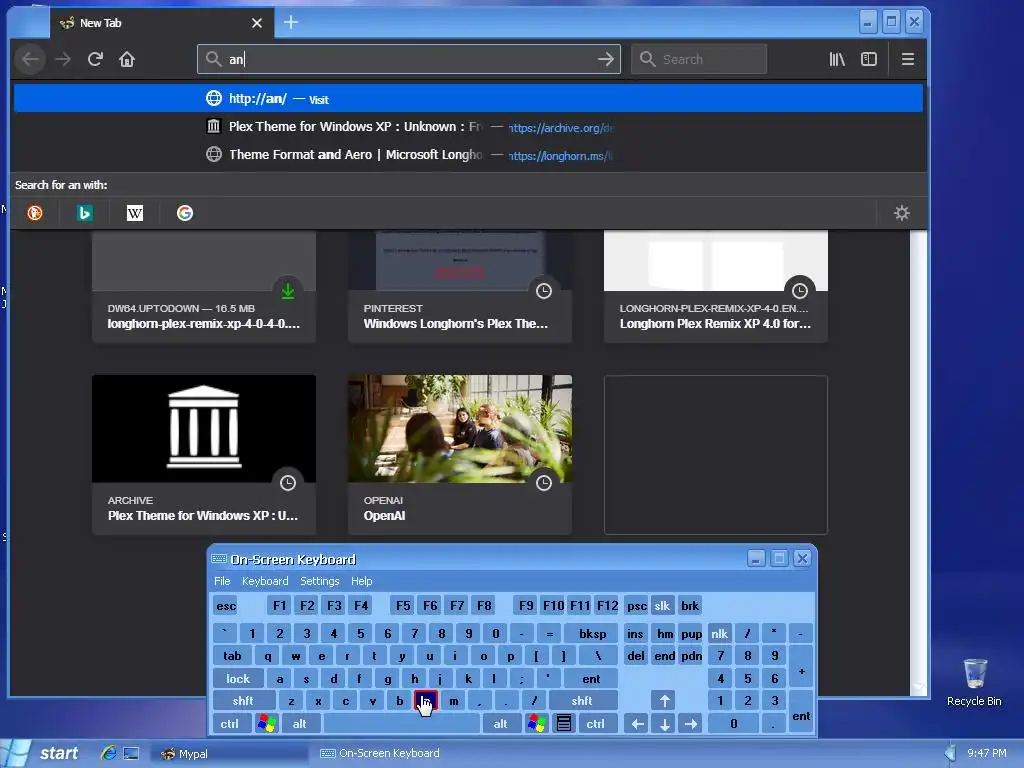Viewport: 1024px width, 768px height.
Task: Click the bksp key on keyboard
Action: pos(592,633)
